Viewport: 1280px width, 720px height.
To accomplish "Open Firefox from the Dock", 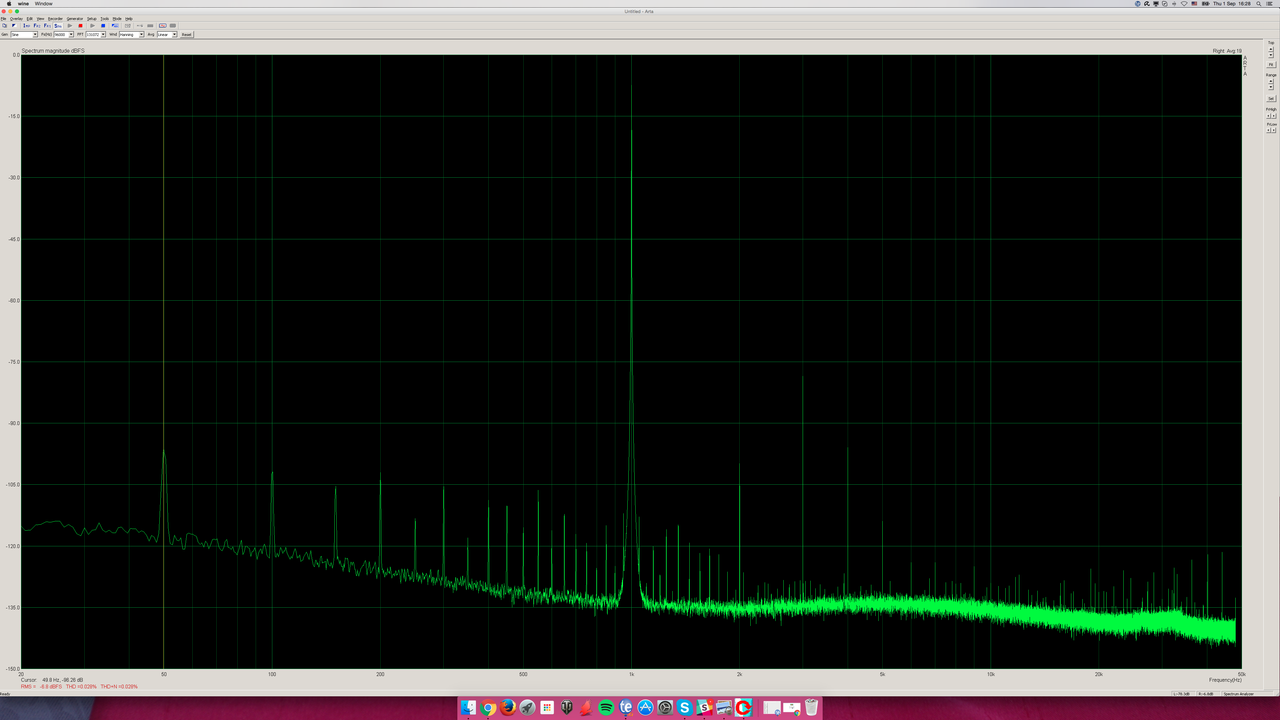I will [x=508, y=708].
